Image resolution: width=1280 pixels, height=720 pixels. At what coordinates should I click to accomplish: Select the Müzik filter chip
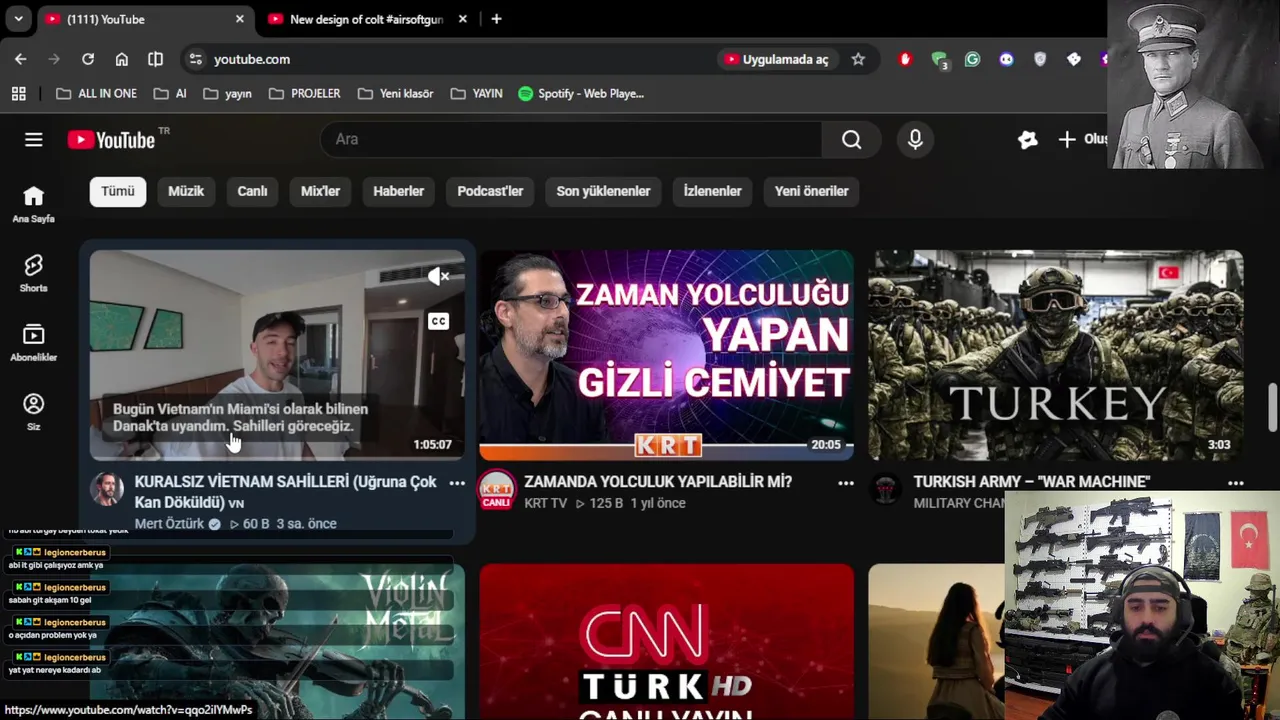(x=186, y=191)
